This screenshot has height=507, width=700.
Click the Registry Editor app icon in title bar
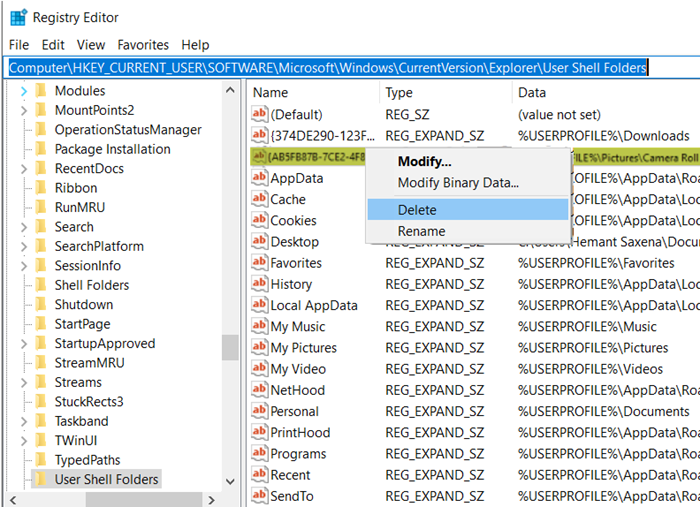17,17
